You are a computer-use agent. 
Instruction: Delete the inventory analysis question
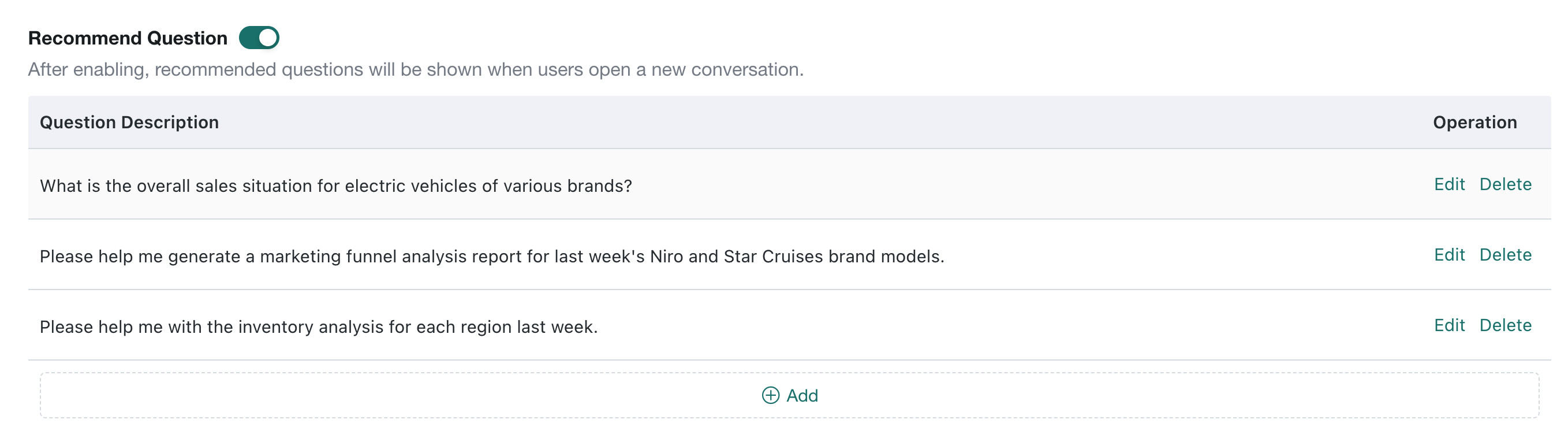(1505, 325)
